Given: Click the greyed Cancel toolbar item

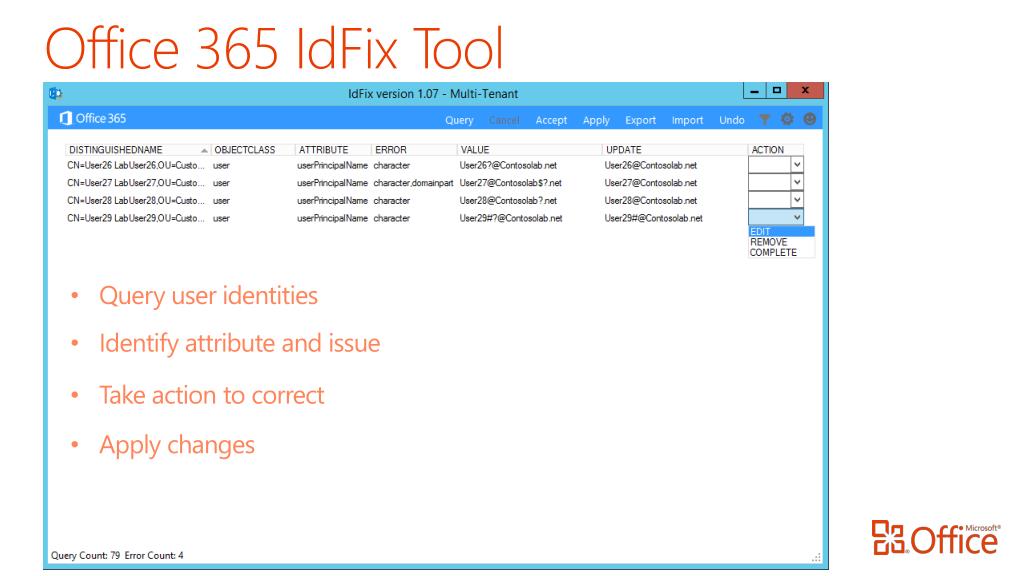Looking at the screenshot, I should tap(504, 120).
